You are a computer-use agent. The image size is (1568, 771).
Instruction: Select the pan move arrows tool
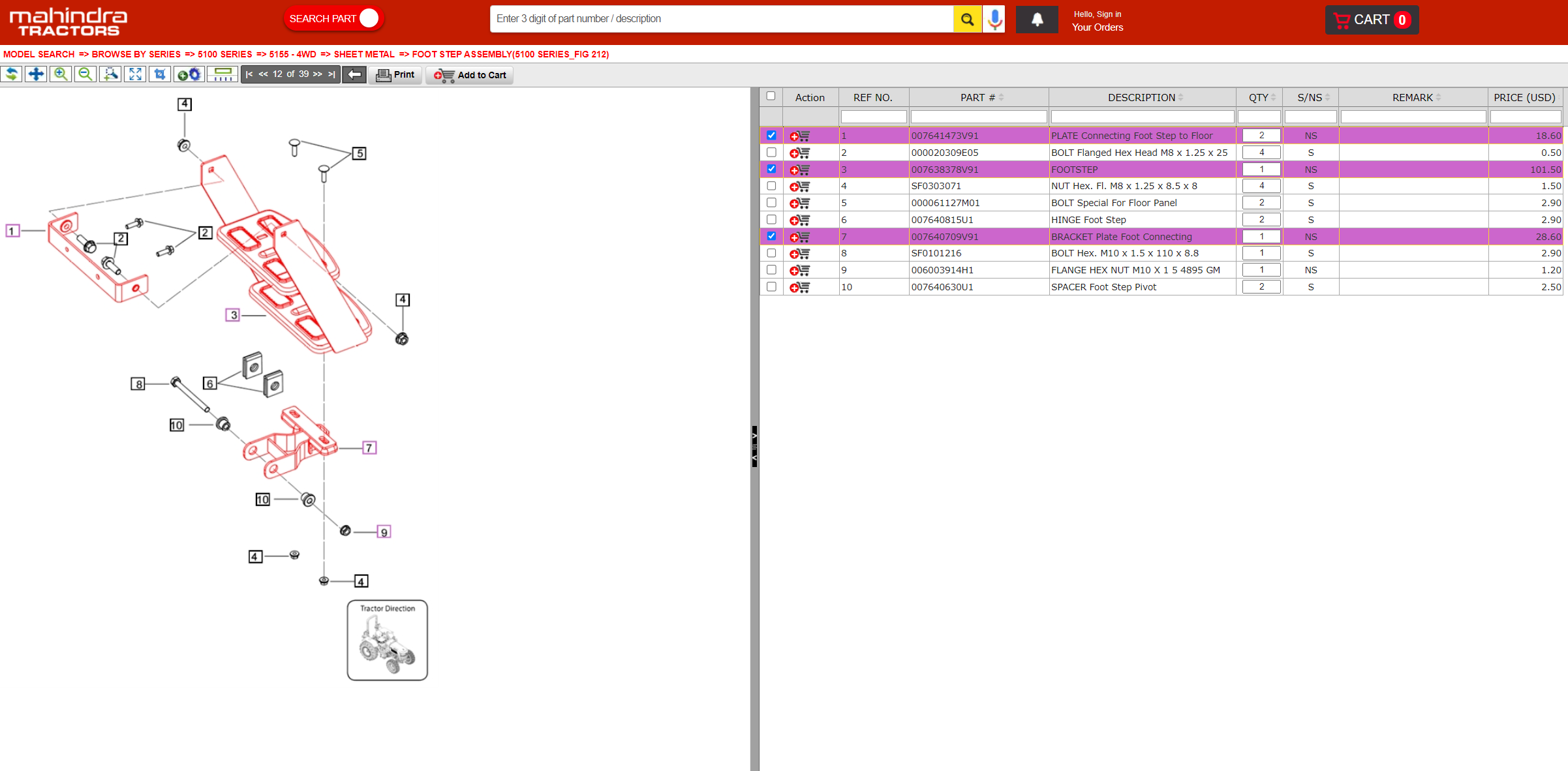(36, 74)
